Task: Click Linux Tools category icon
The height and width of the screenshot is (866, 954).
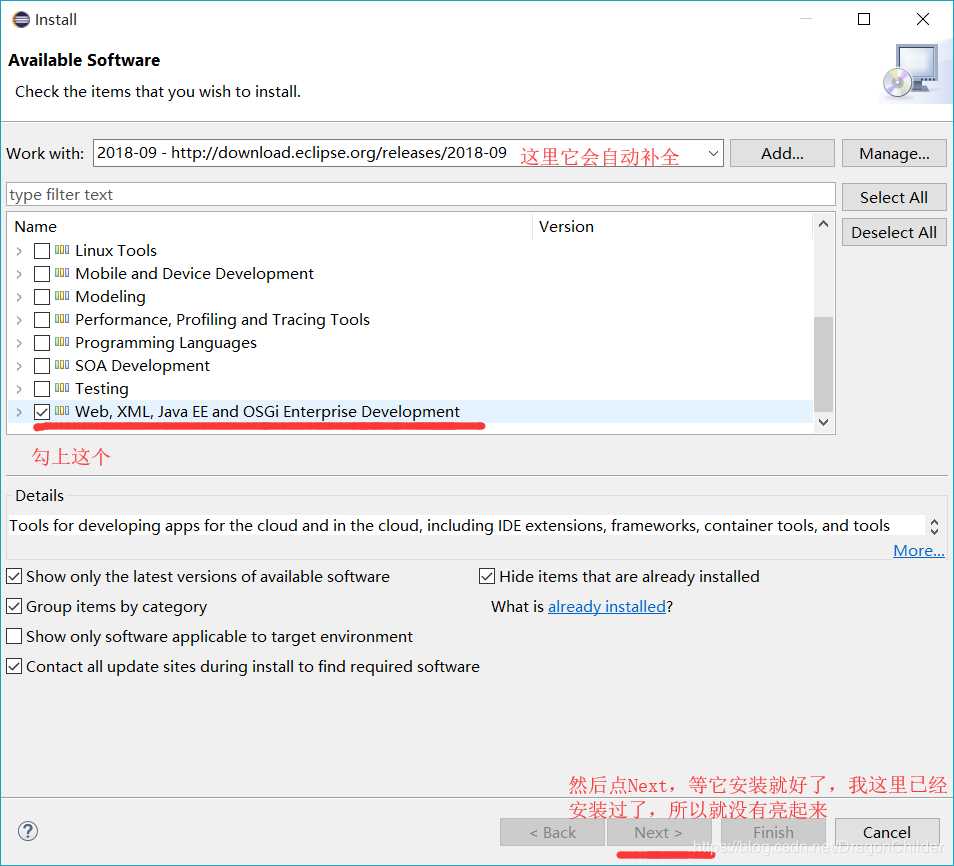Action: coord(62,250)
